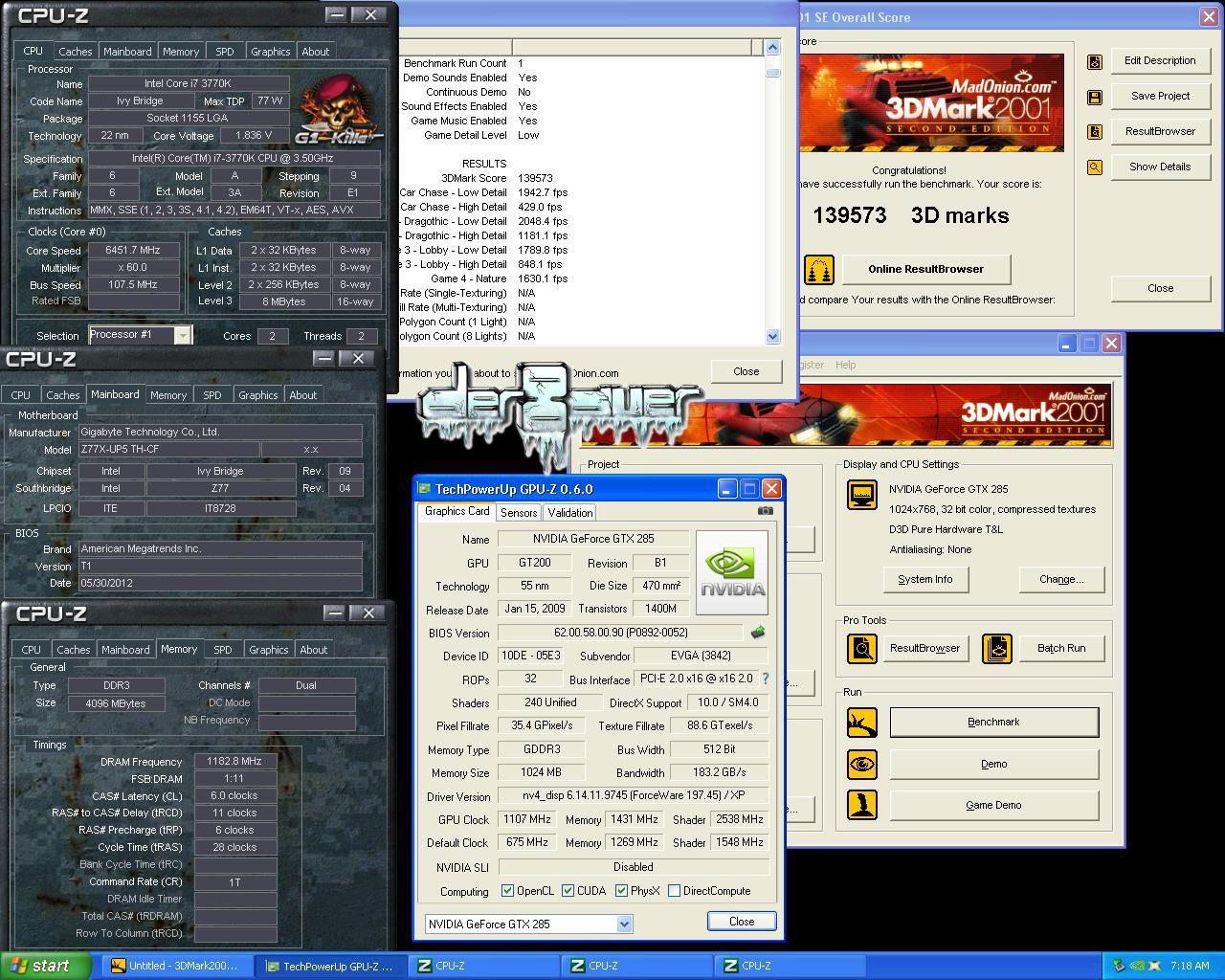
Task: Click the Benchmark run icon
Action: 862,723
